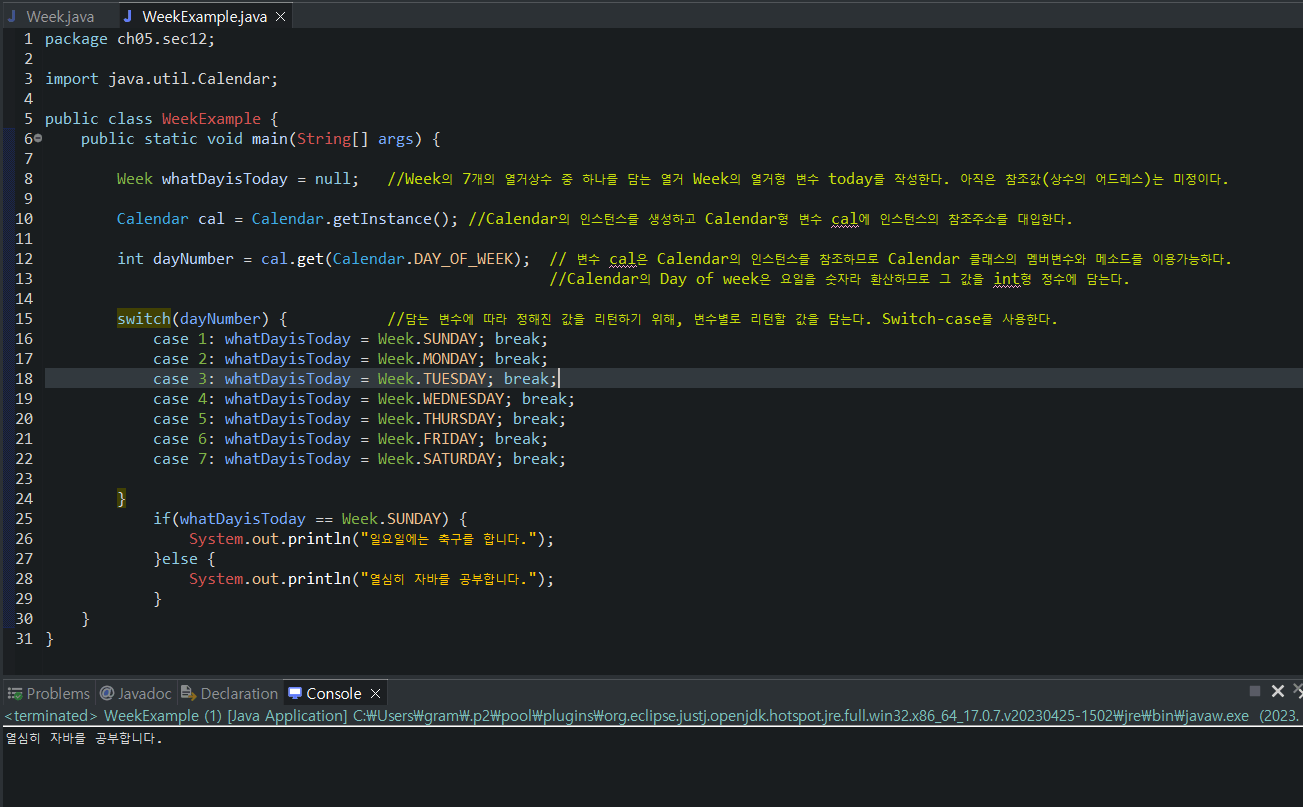Click 'DAY_OF_WEEK' on line 12
Image resolution: width=1303 pixels, height=807 pixels.
click(463, 259)
